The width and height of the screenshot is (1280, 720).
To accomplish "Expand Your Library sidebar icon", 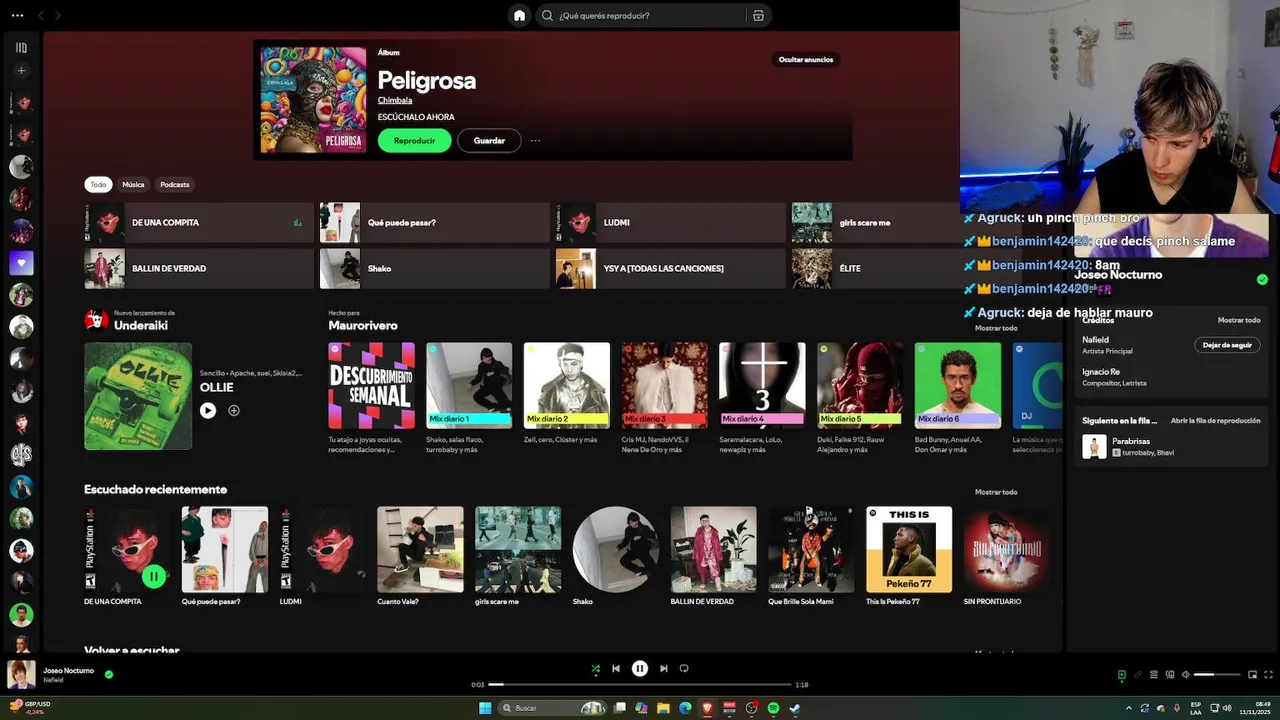I will (21, 47).
